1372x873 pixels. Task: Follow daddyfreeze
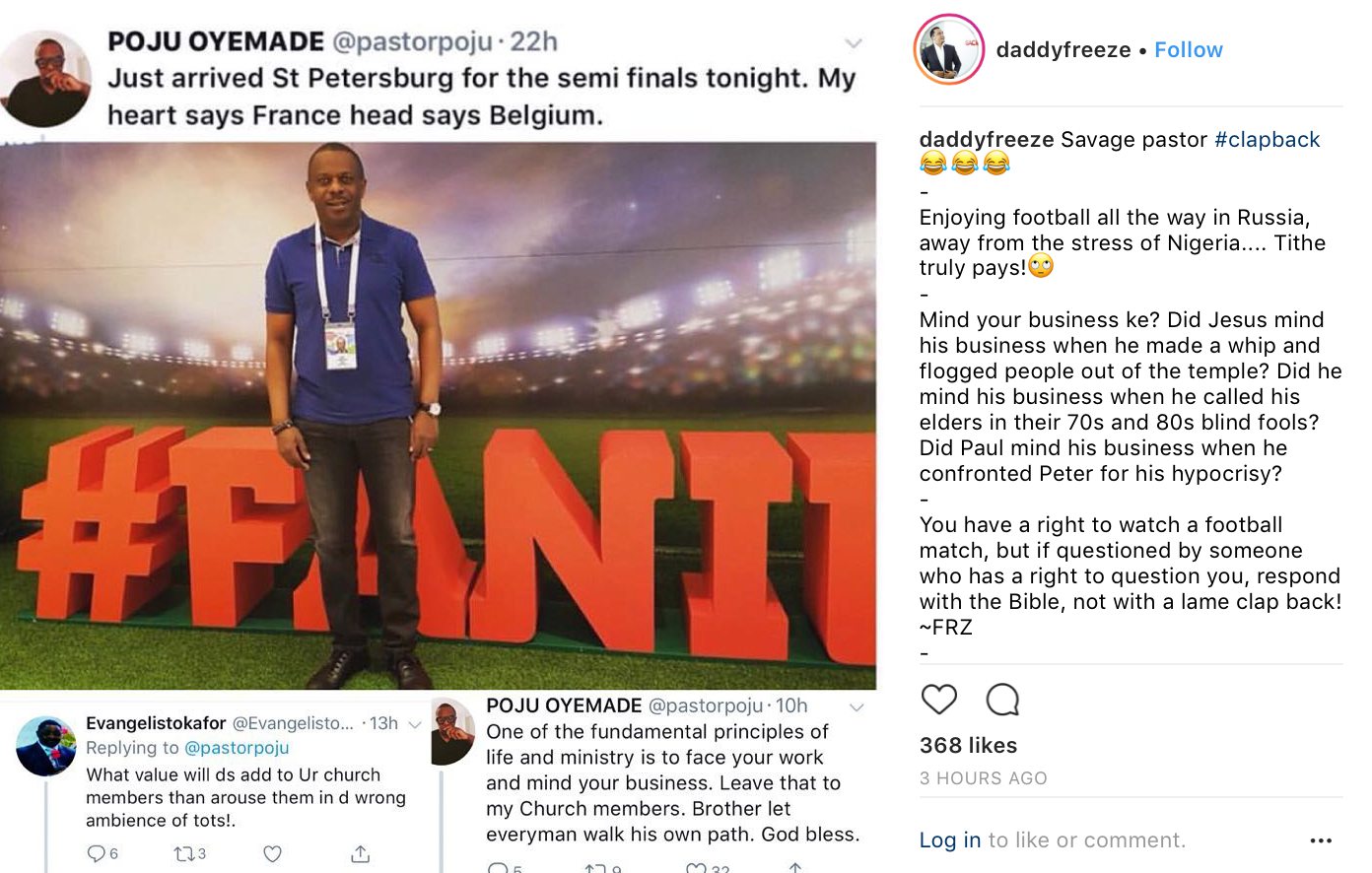pyautogui.click(x=1188, y=50)
